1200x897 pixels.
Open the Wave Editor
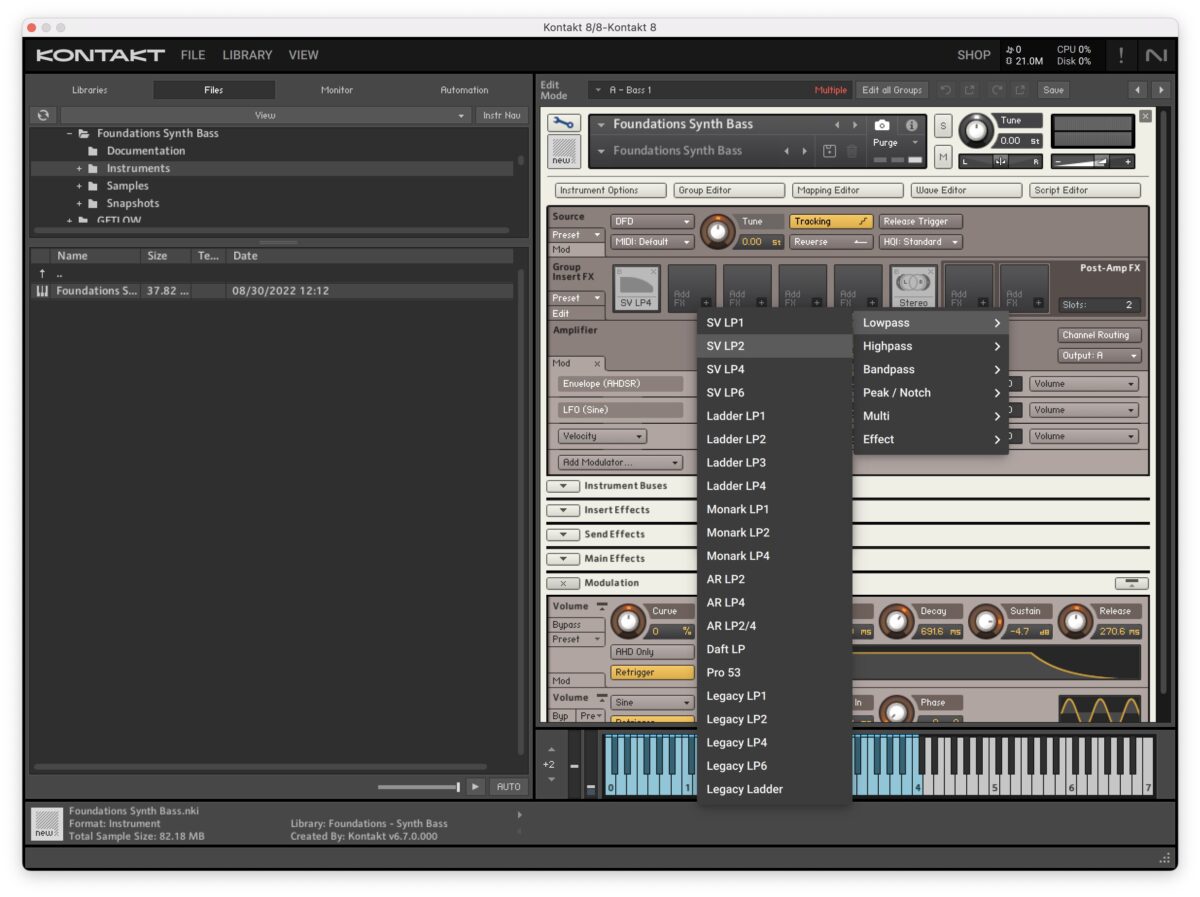[966, 190]
